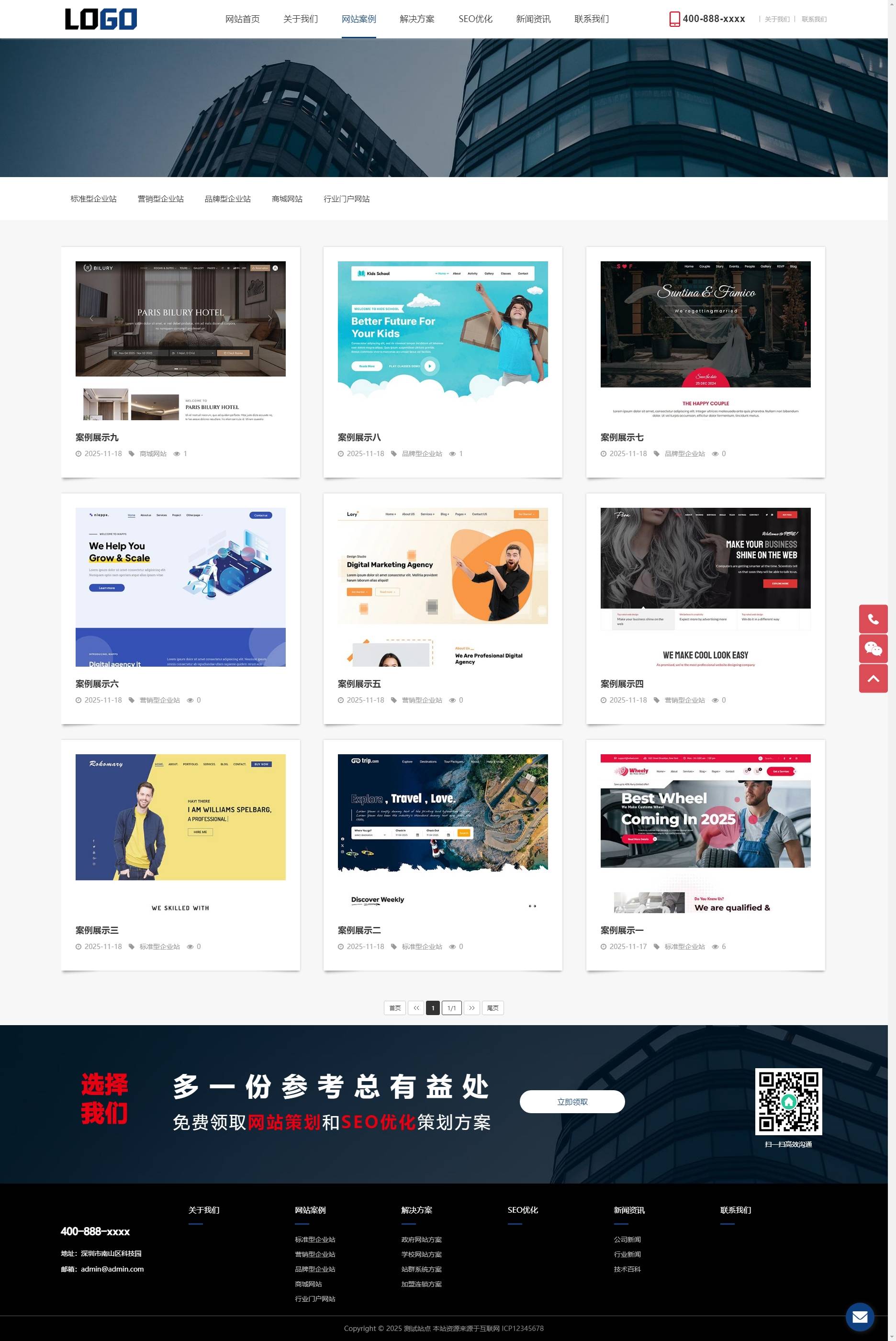The height and width of the screenshot is (1341, 896).
Task: Click the LOGO image in header
Action: point(101,19)
